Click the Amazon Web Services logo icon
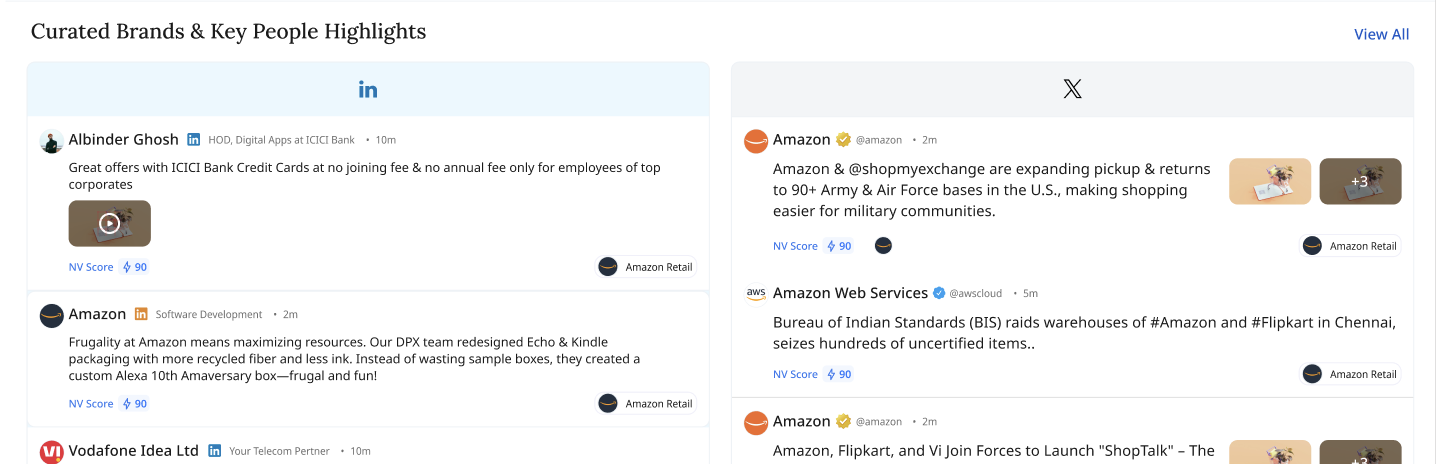Viewport: 1436px width, 464px height. pos(756,293)
